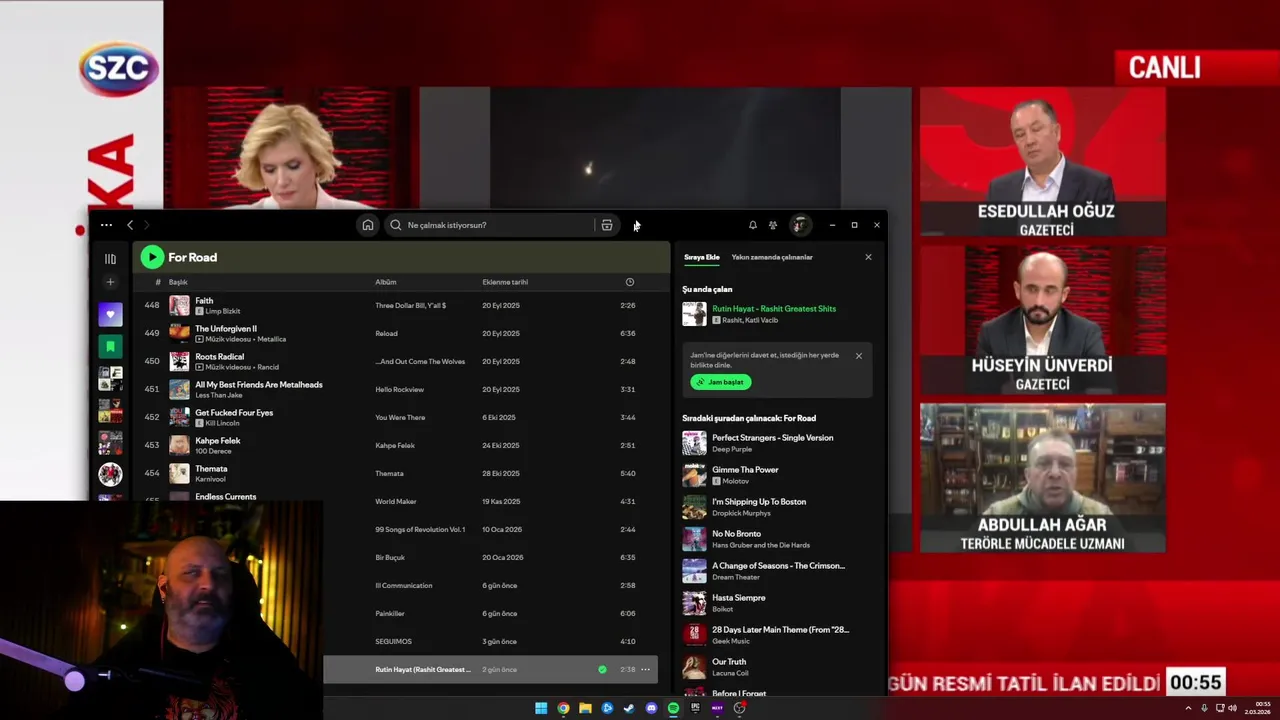Open the notifications bell
The height and width of the screenshot is (720, 1280).
point(753,225)
